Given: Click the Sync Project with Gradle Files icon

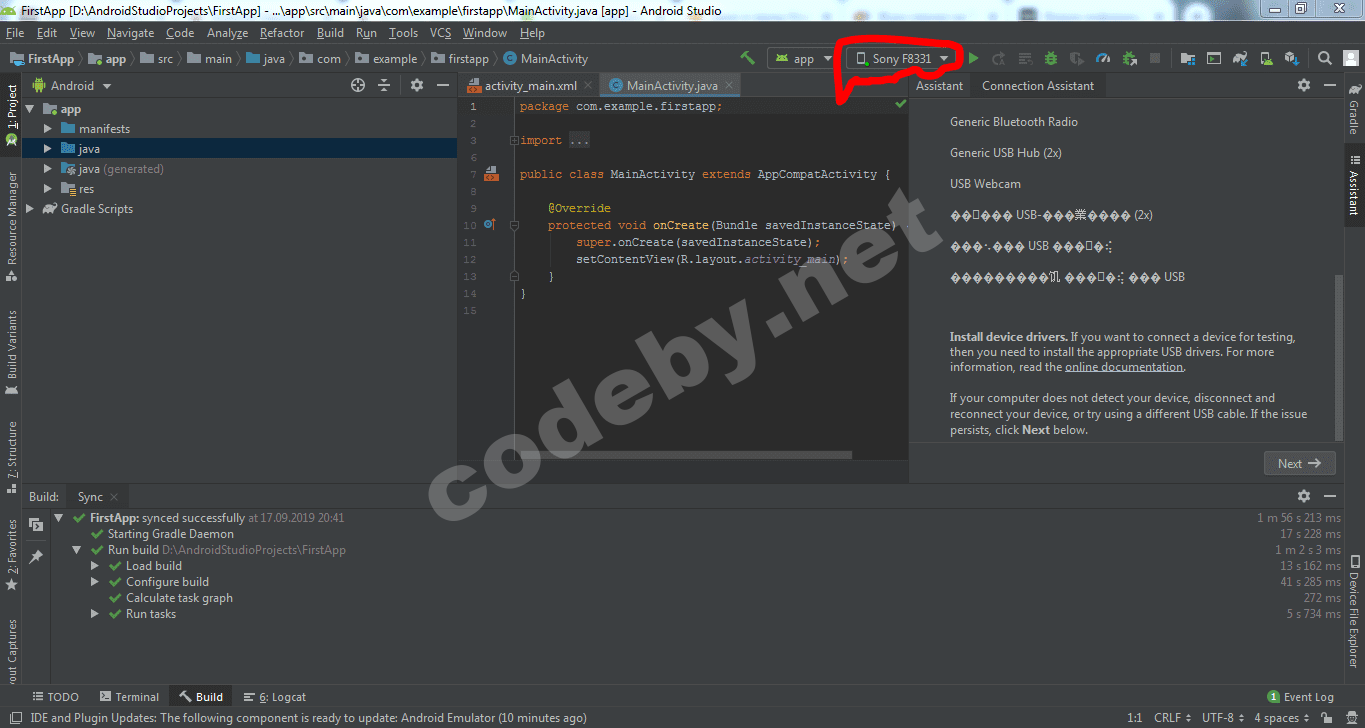Looking at the screenshot, I should 1239,59.
